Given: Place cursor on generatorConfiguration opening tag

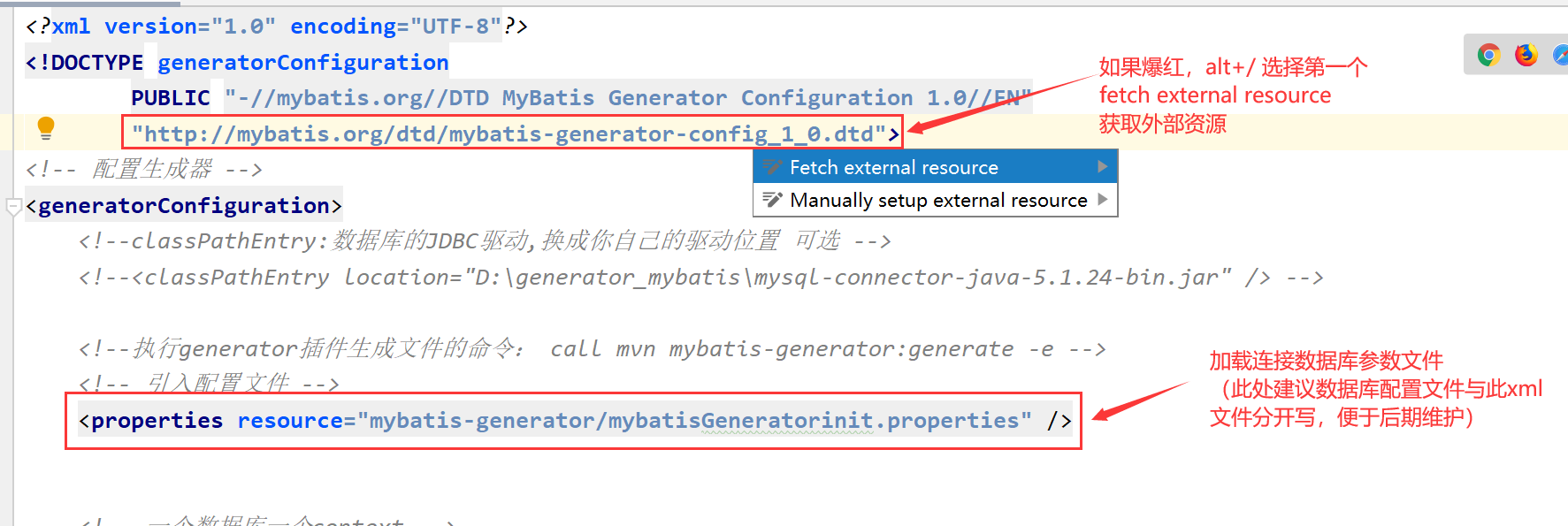Looking at the screenshot, I should [184, 206].
